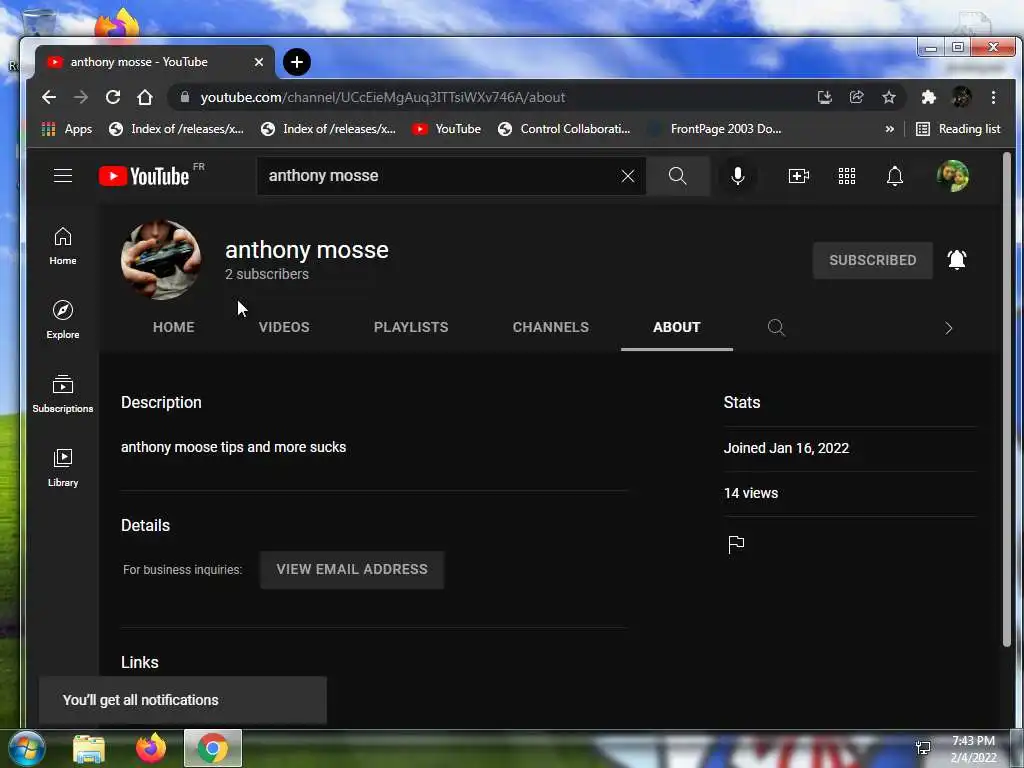The height and width of the screenshot is (768, 1024).
Task: Open Explore in the sidebar
Action: point(63,320)
